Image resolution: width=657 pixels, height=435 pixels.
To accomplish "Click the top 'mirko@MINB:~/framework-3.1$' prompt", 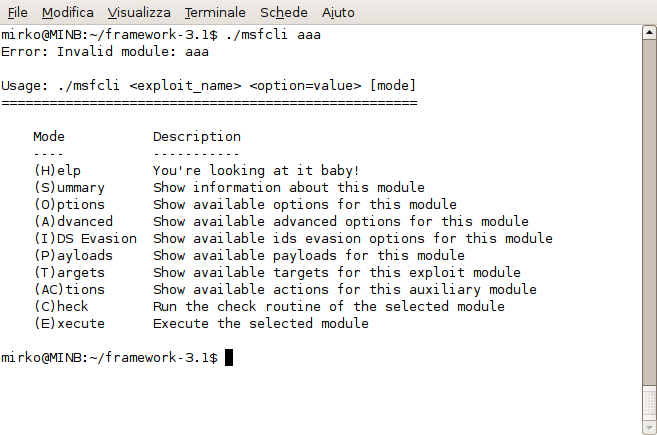I will [109, 34].
